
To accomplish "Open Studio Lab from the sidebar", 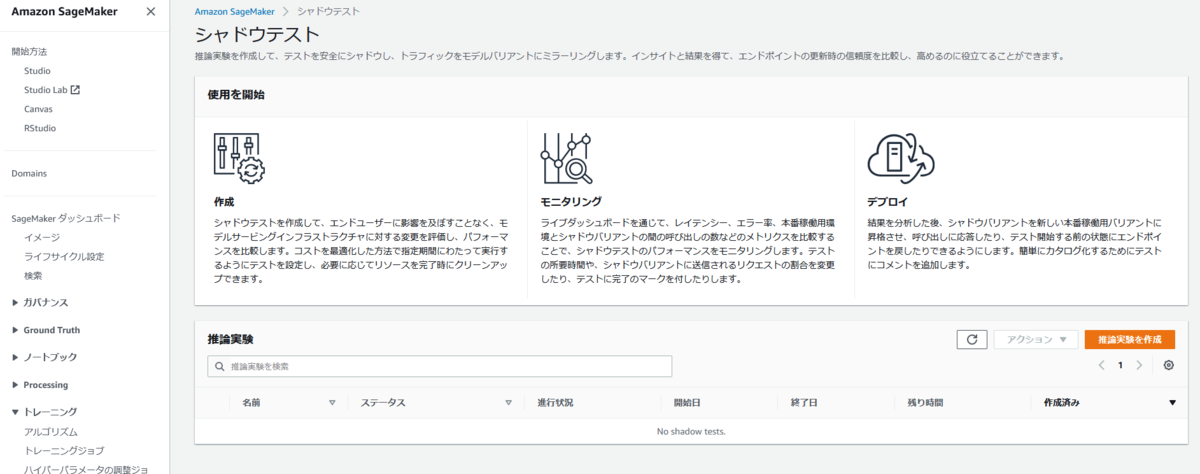I will pos(45,90).
